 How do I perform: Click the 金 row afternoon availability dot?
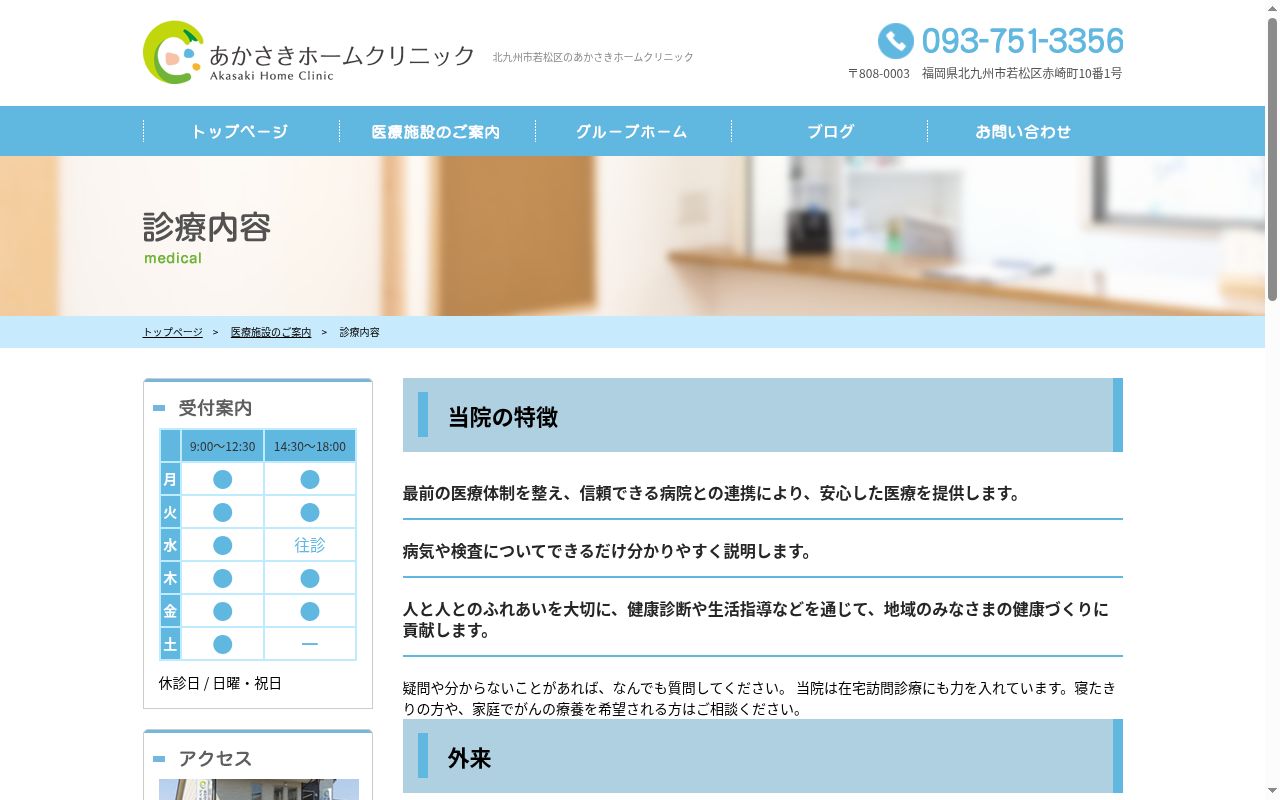click(310, 611)
